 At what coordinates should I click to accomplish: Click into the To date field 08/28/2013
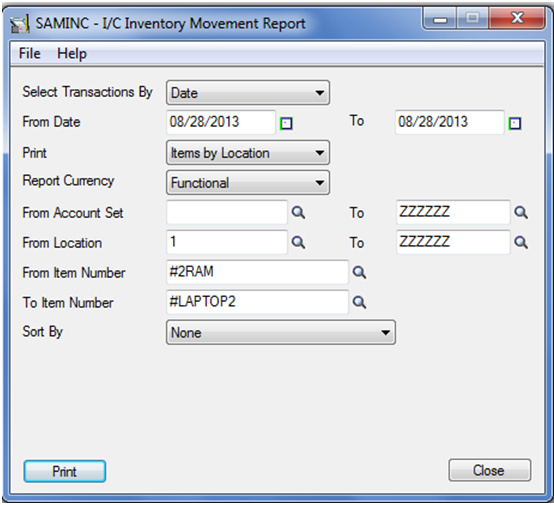(x=449, y=122)
